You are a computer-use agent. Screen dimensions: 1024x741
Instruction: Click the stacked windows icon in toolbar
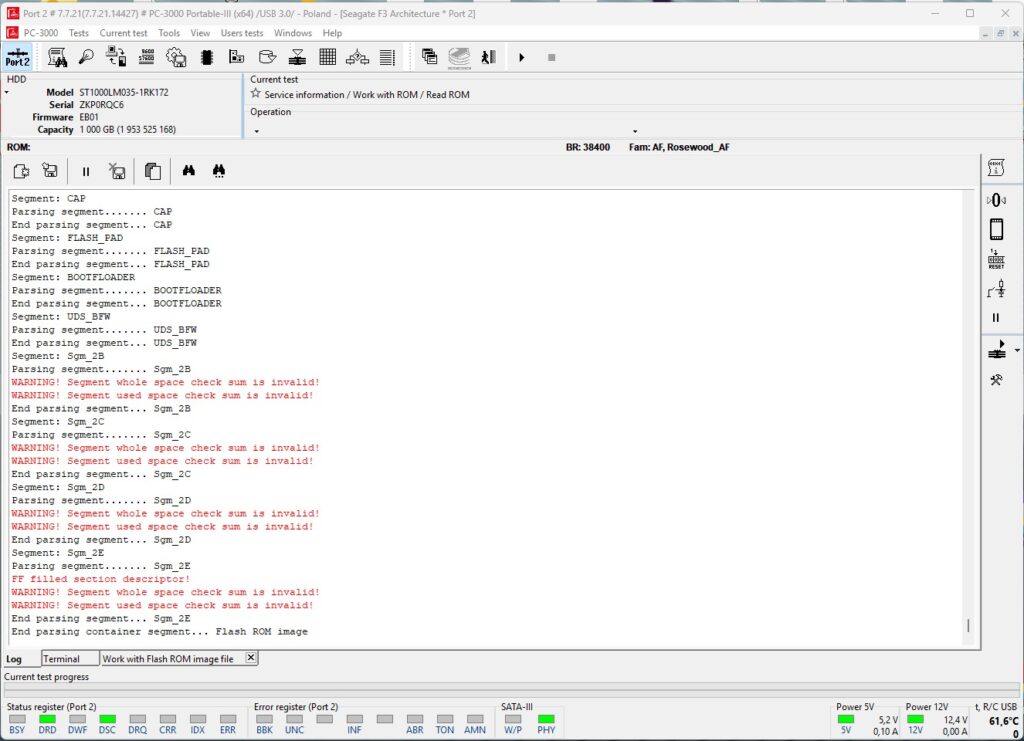point(429,57)
